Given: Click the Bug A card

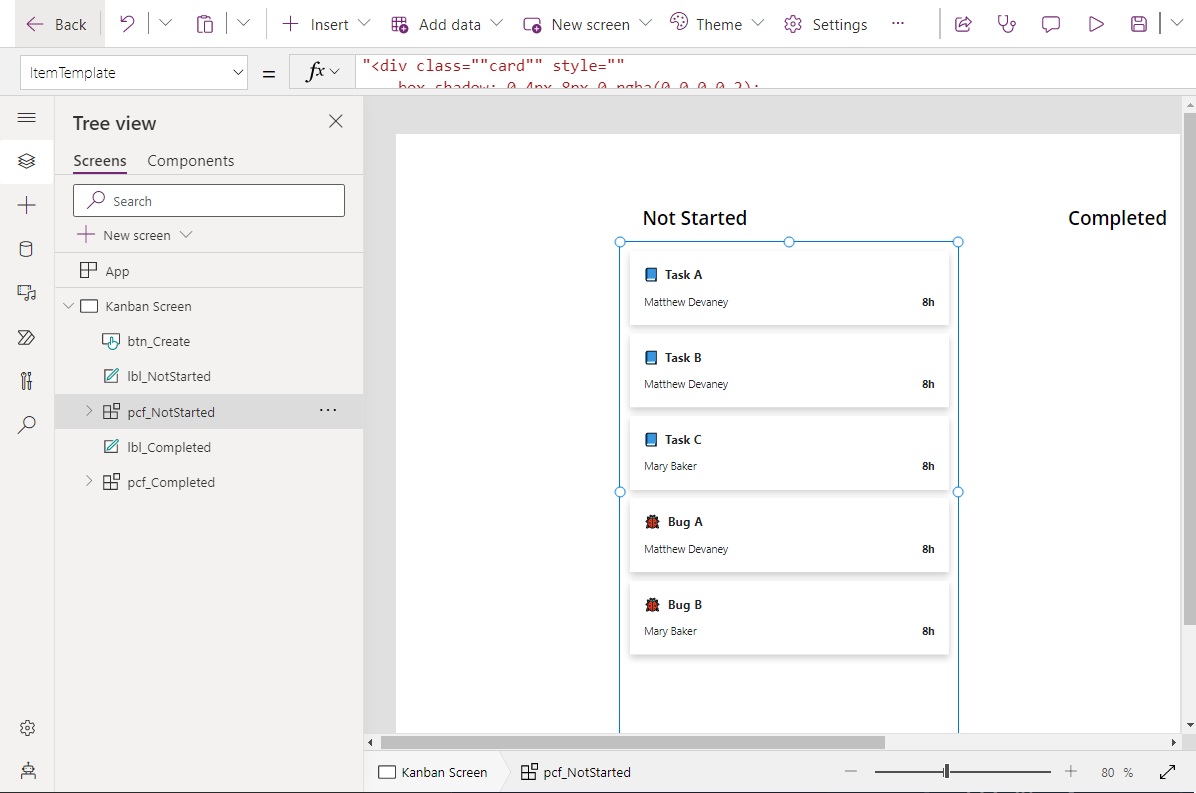Looking at the screenshot, I should tap(789, 535).
